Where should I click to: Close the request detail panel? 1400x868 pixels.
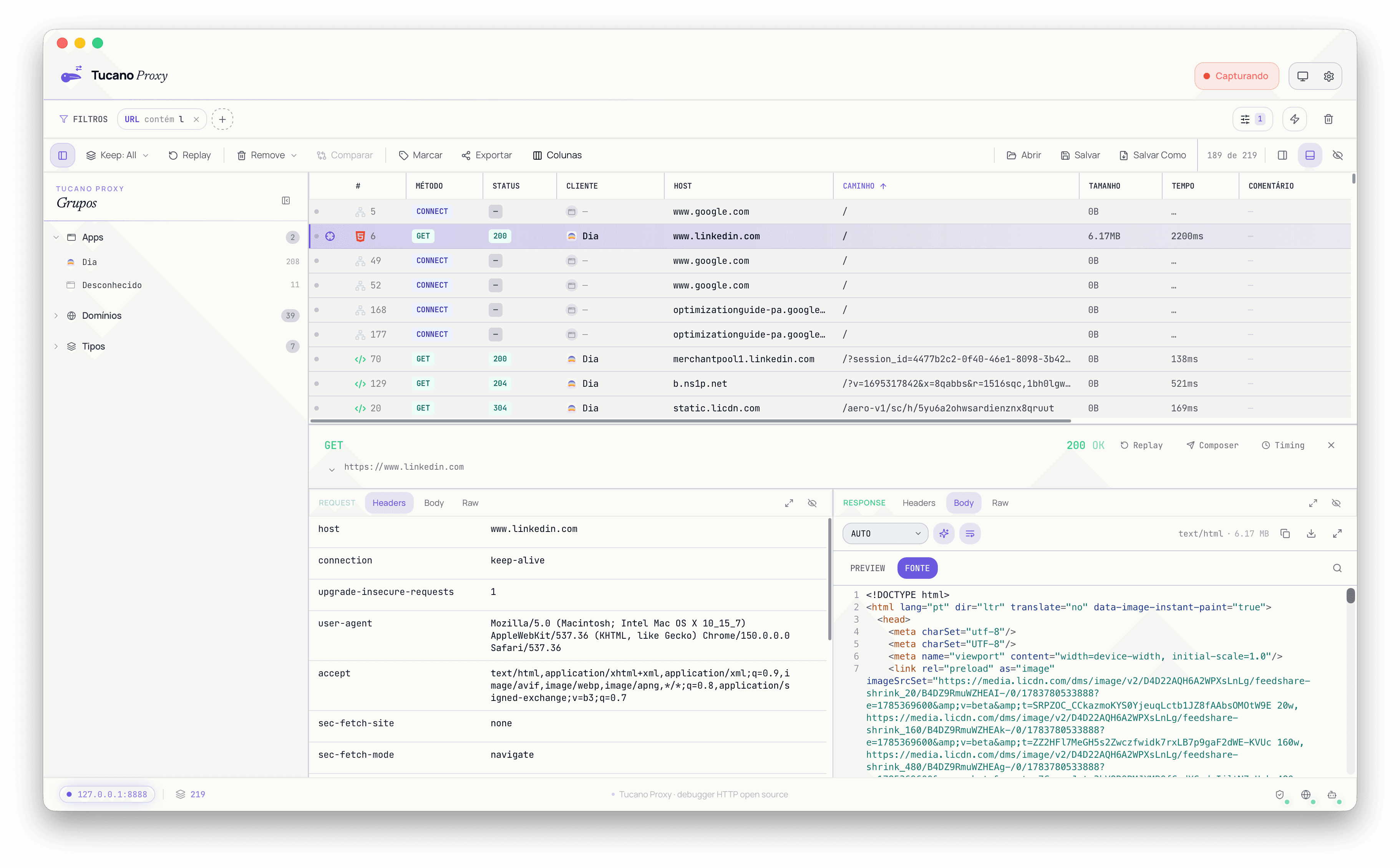pyautogui.click(x=1331, y=445)
